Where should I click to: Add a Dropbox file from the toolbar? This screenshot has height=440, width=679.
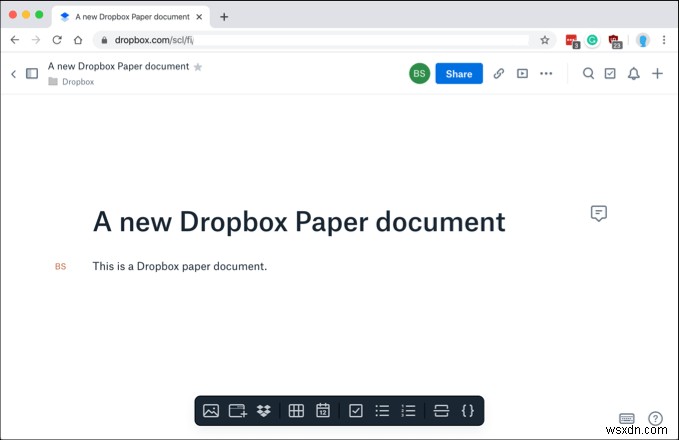point(263,410)
